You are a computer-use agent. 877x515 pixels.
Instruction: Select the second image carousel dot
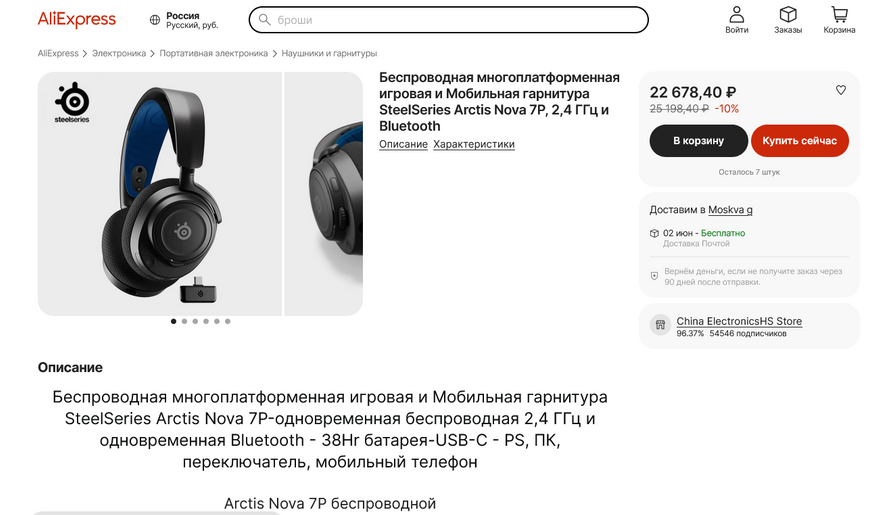[x=184, y=321]
